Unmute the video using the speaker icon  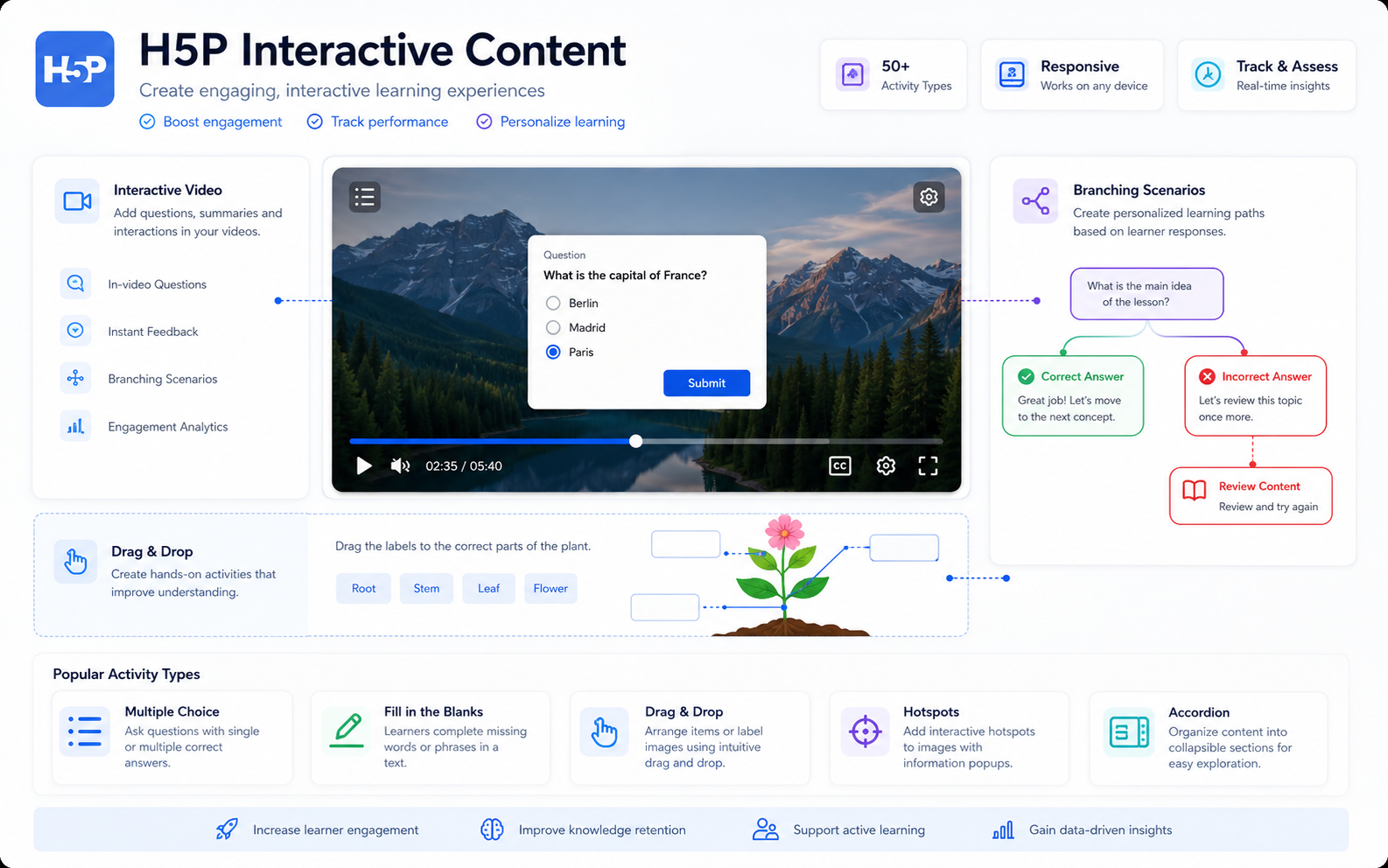point(400,465)
